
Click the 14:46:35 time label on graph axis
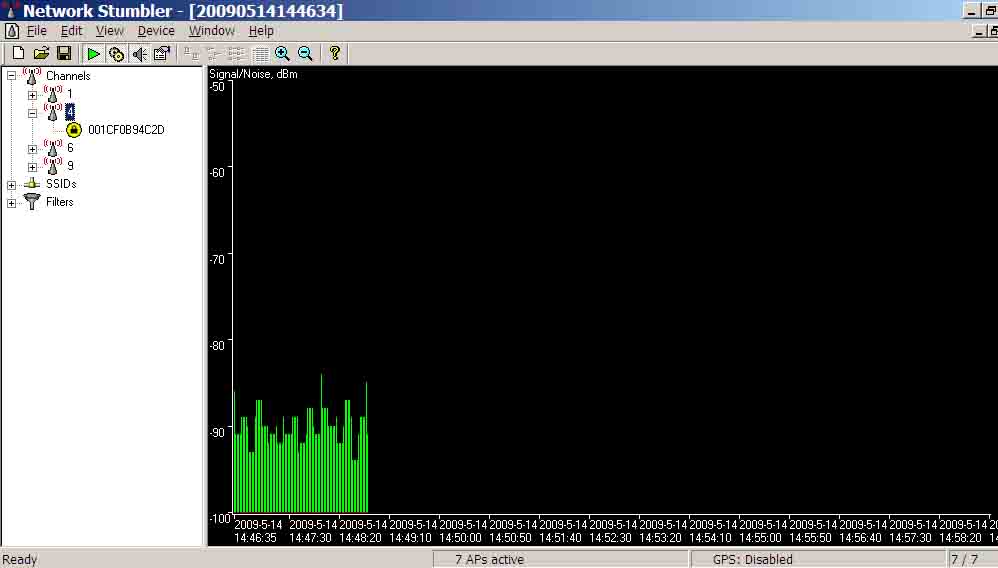(255, 537)
